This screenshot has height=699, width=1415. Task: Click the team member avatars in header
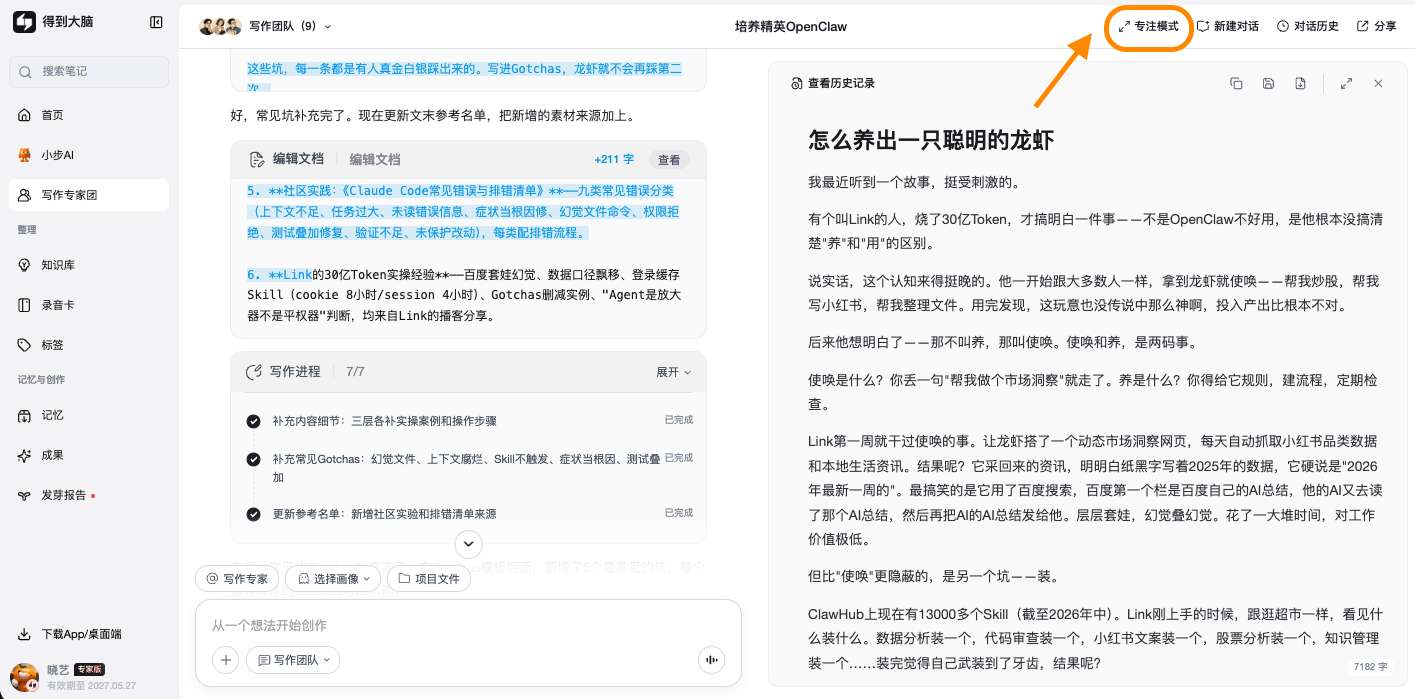coord(220,26)
